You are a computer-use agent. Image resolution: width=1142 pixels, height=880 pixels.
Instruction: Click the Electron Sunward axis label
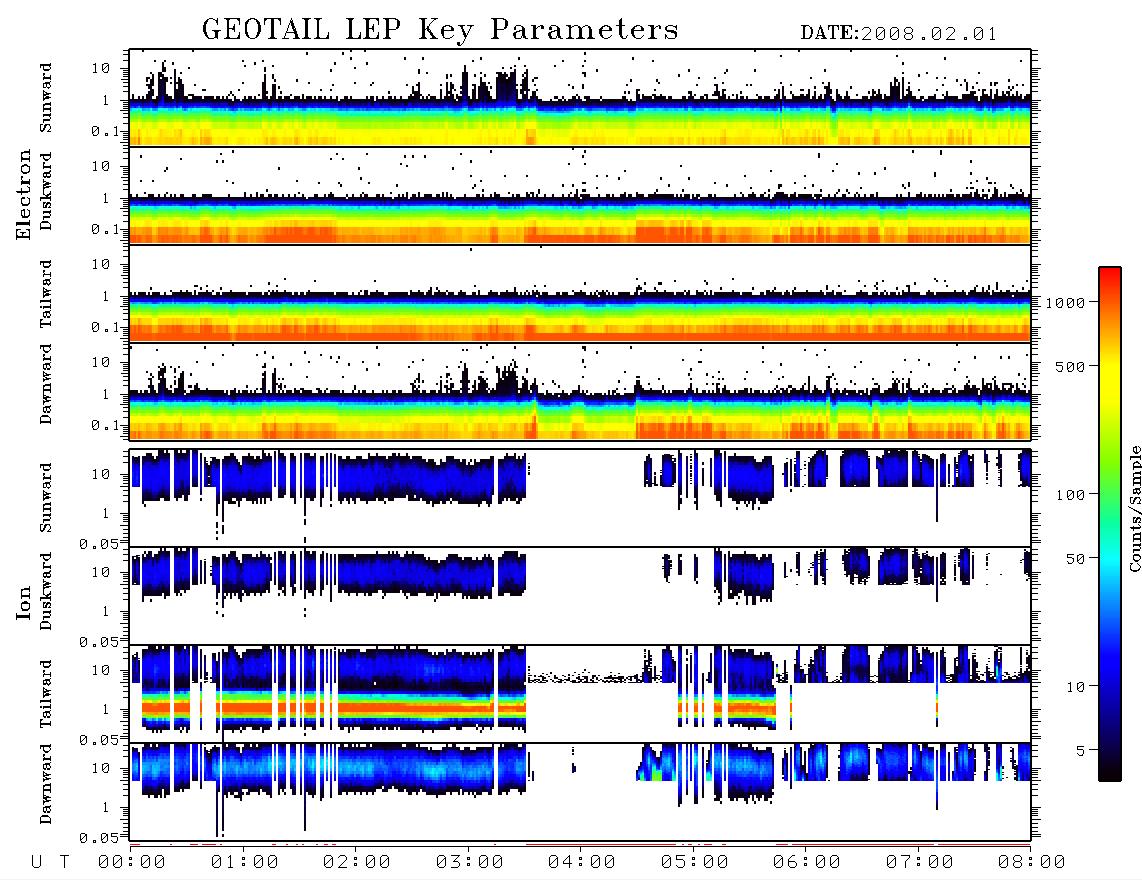coord(46,98)
